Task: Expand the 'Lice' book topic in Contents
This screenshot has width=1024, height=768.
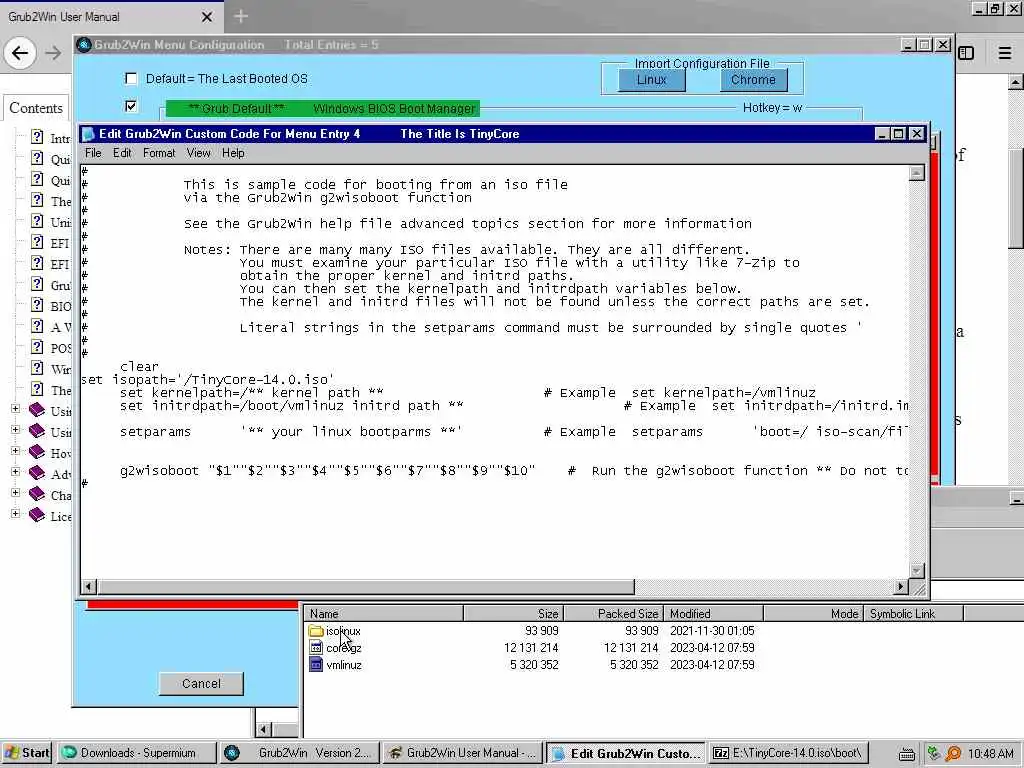Action: (x=15, y=514)
